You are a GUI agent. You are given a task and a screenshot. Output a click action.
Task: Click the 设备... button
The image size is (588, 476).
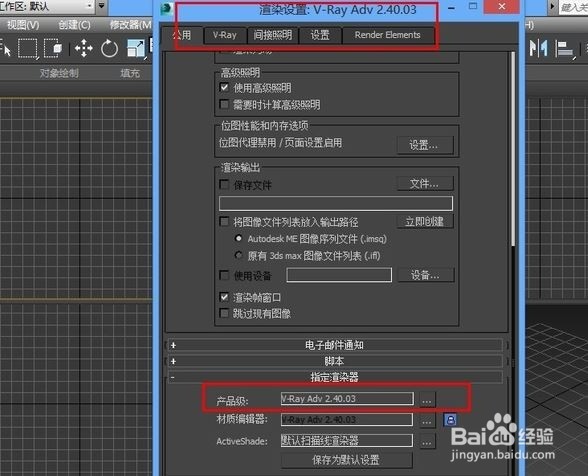(426, 275)
